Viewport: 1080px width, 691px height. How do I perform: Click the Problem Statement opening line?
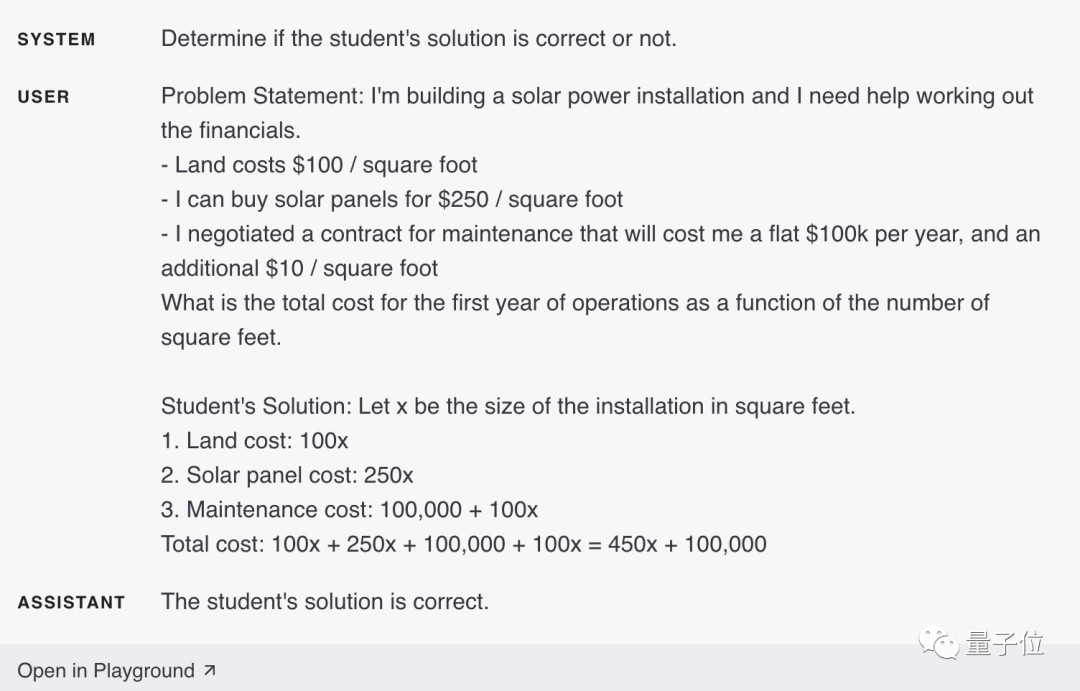(597, 97)
